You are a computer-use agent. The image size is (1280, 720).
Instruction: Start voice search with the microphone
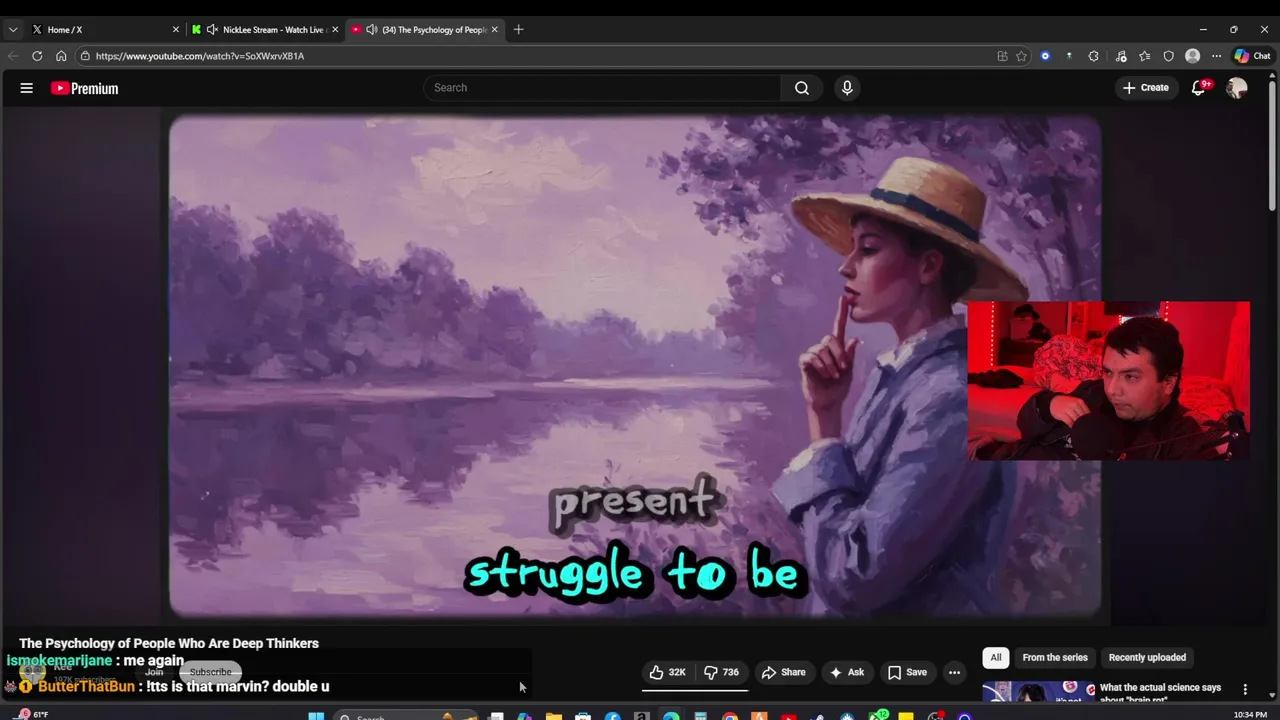(x=847, y=88)
